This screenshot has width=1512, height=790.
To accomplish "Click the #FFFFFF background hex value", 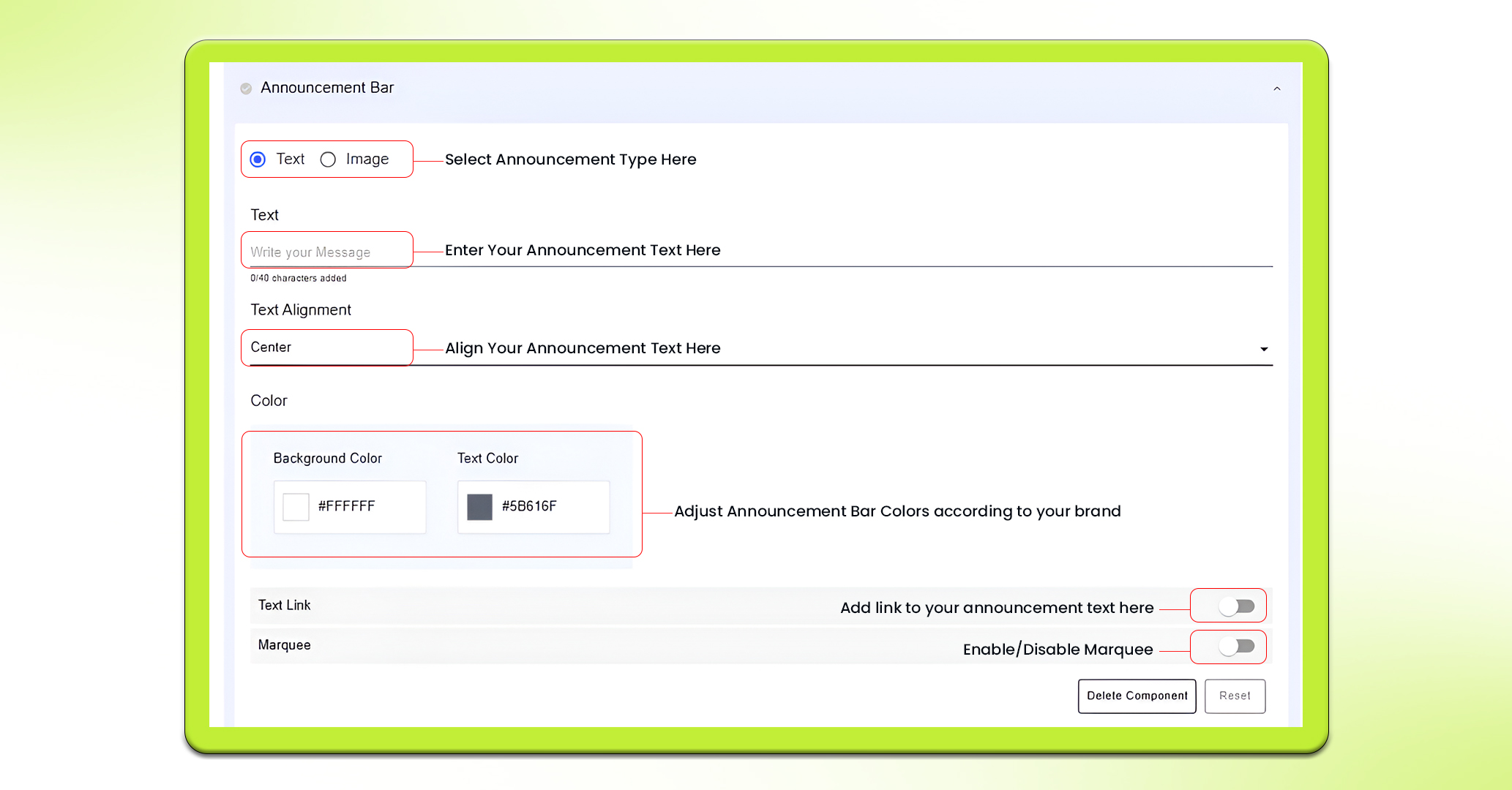I will 347,506.
